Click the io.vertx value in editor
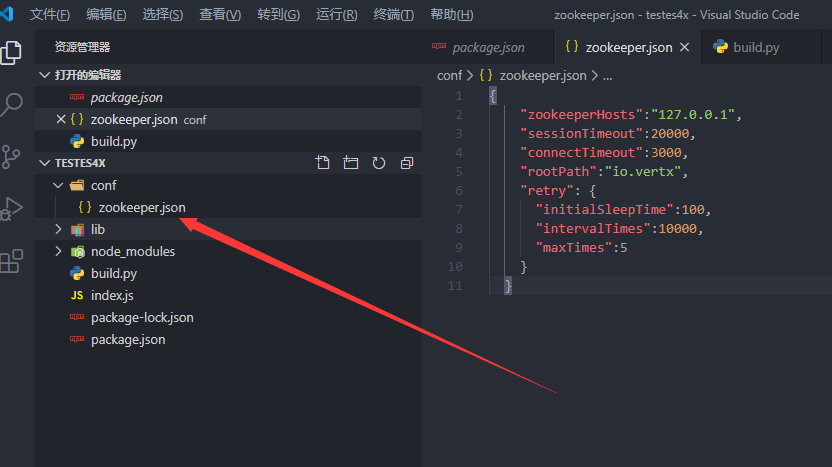 coord(643,172)
